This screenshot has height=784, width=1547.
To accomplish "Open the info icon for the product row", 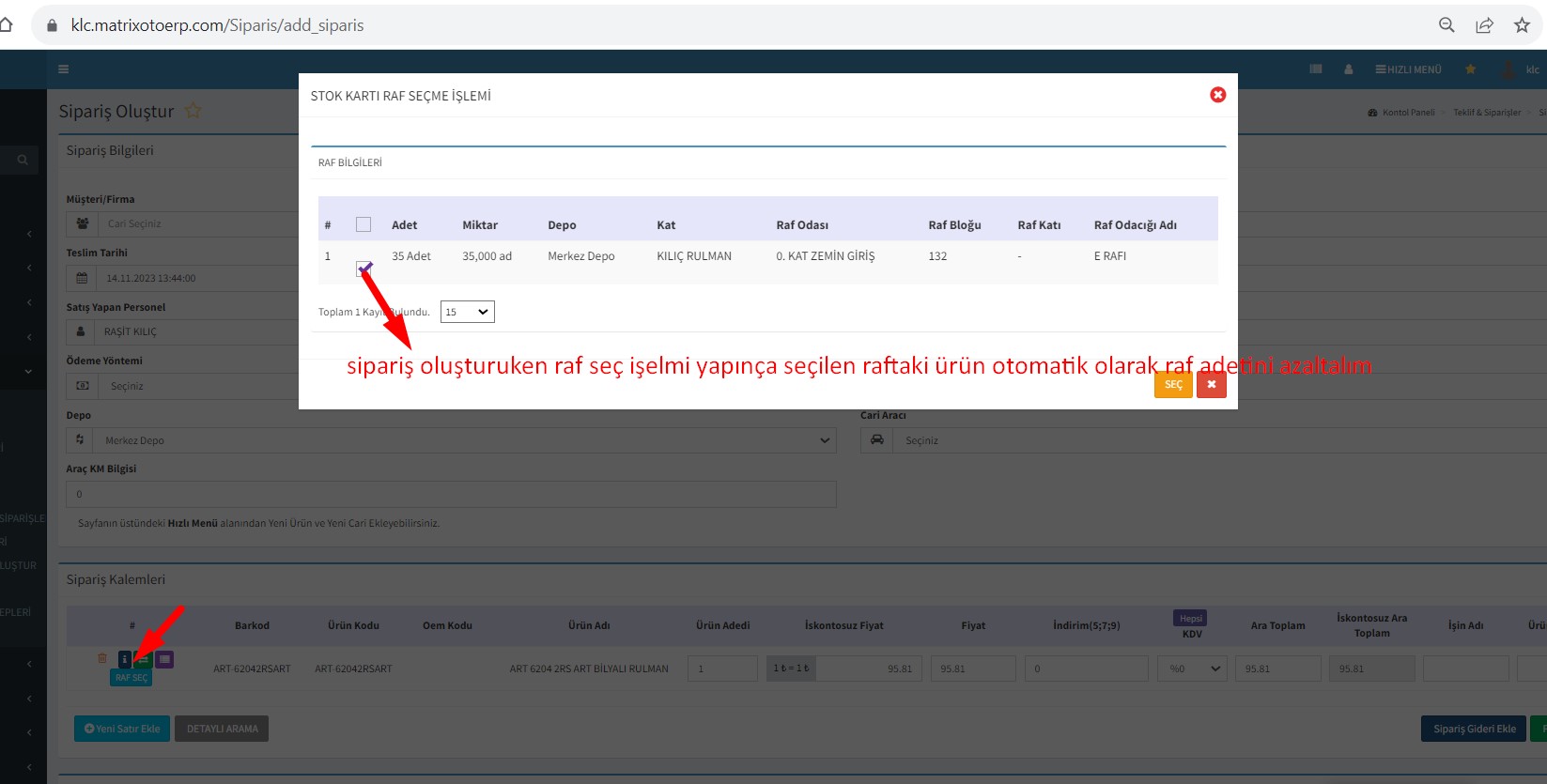I will [x=124, y=659].
